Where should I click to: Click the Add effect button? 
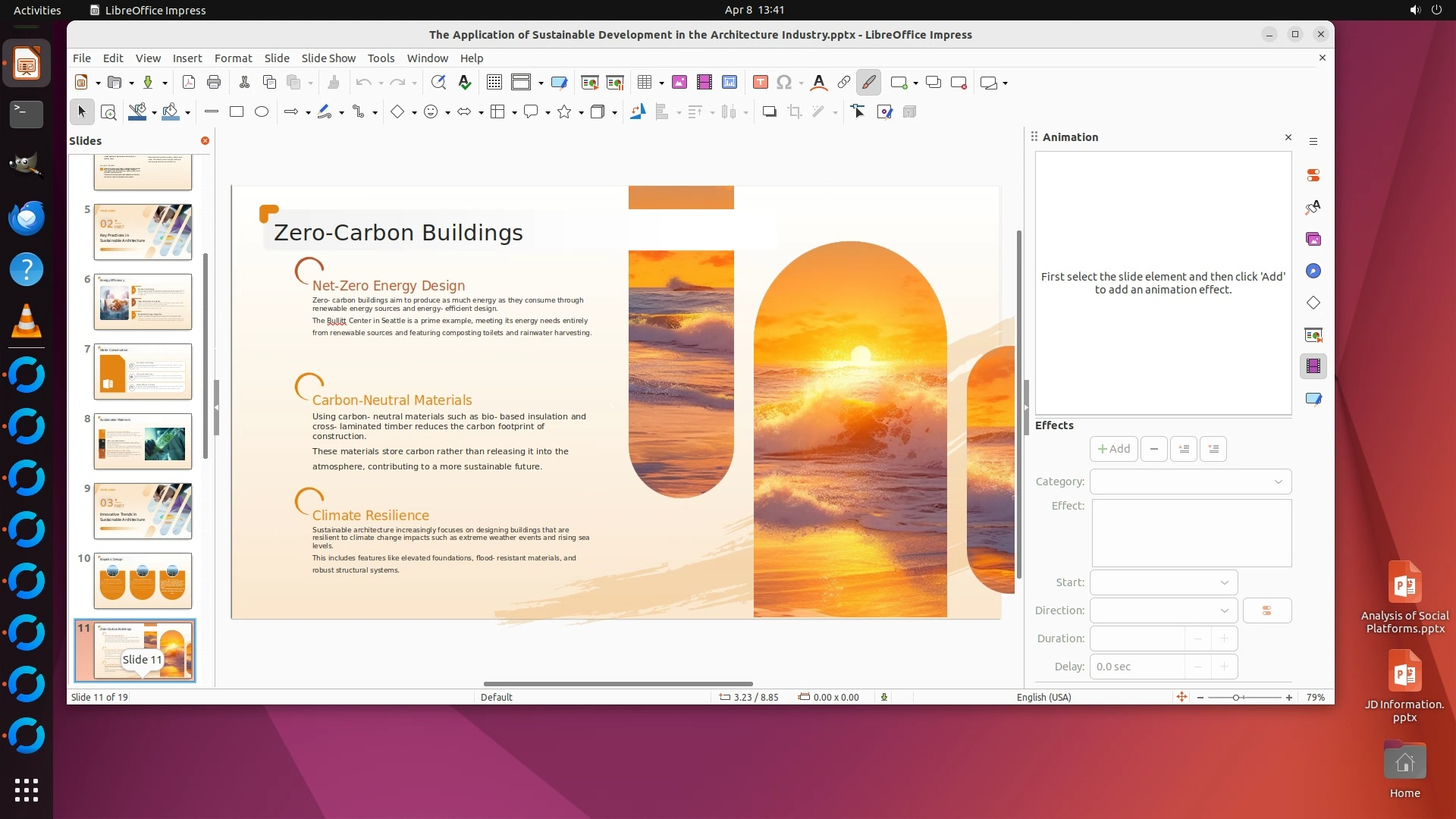click(1113, 450)
